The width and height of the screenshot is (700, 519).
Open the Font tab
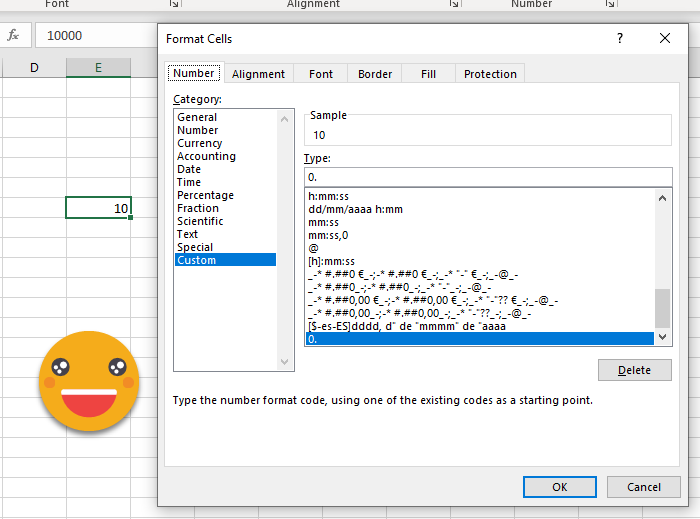tap(321, 74)
